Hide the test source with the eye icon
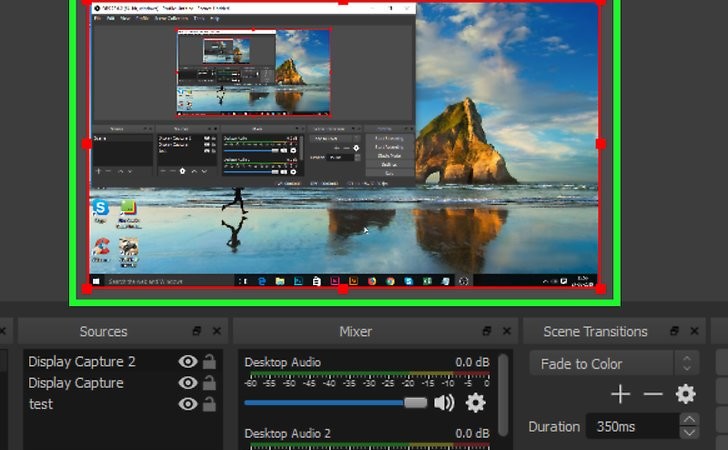This screenshot has width=728, height=450. pyautogui.click(x=187, y=404)
